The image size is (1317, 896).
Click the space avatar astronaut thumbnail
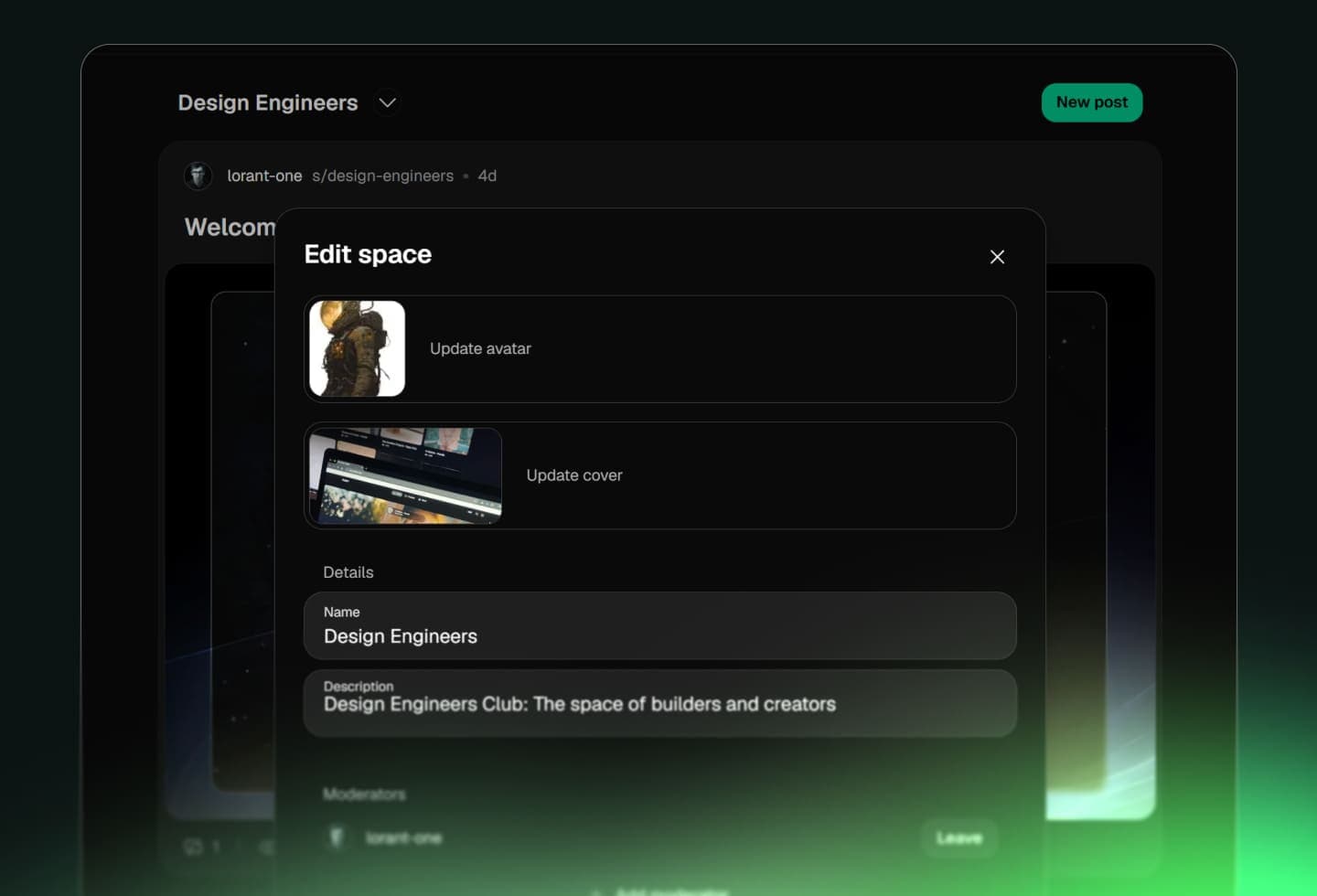[358, 348]
